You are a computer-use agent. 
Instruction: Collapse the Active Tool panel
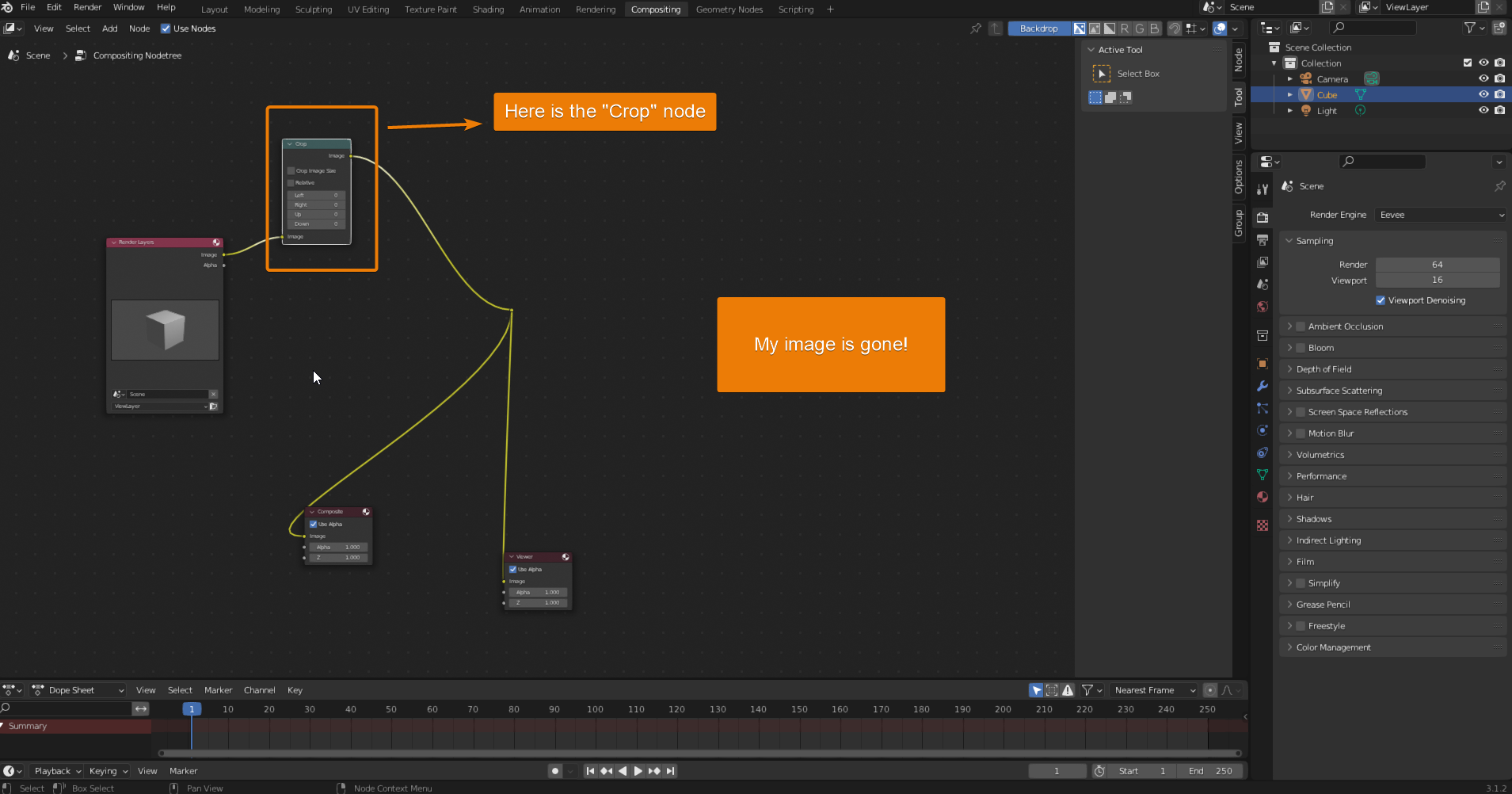1092,49
